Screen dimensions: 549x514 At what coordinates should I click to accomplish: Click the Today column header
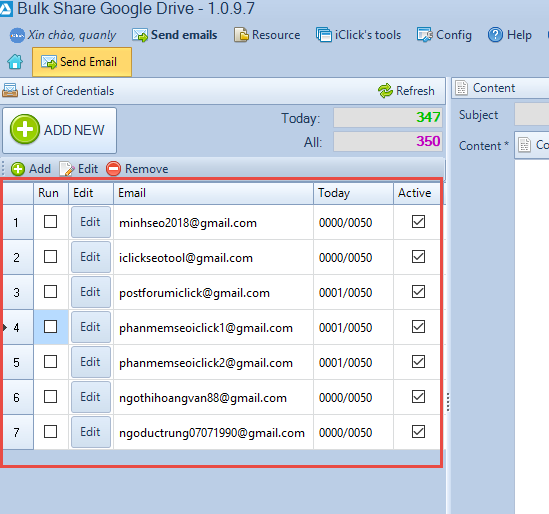point(353,193)
